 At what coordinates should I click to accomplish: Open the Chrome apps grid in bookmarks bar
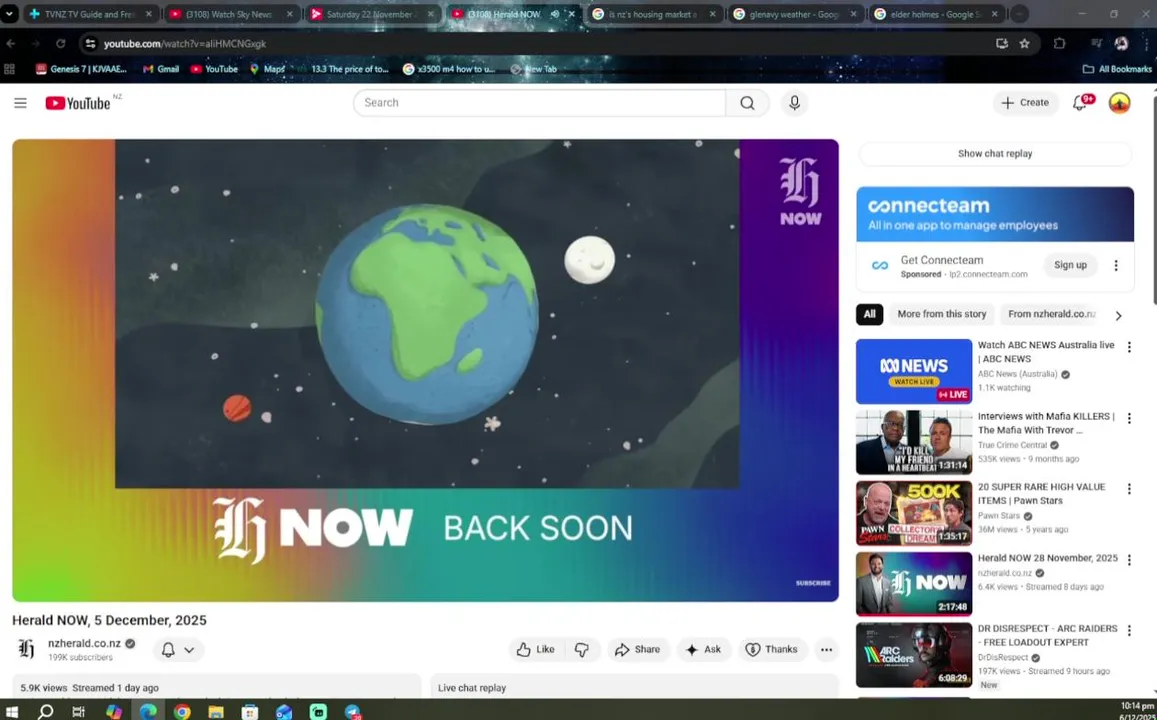click(x=10, y=69)
